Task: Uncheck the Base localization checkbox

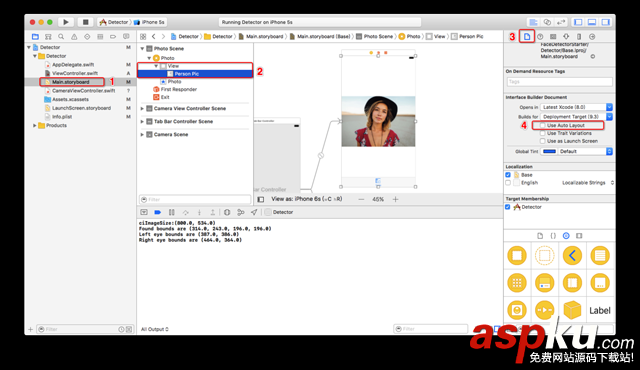Action: (x=508, y=175)
